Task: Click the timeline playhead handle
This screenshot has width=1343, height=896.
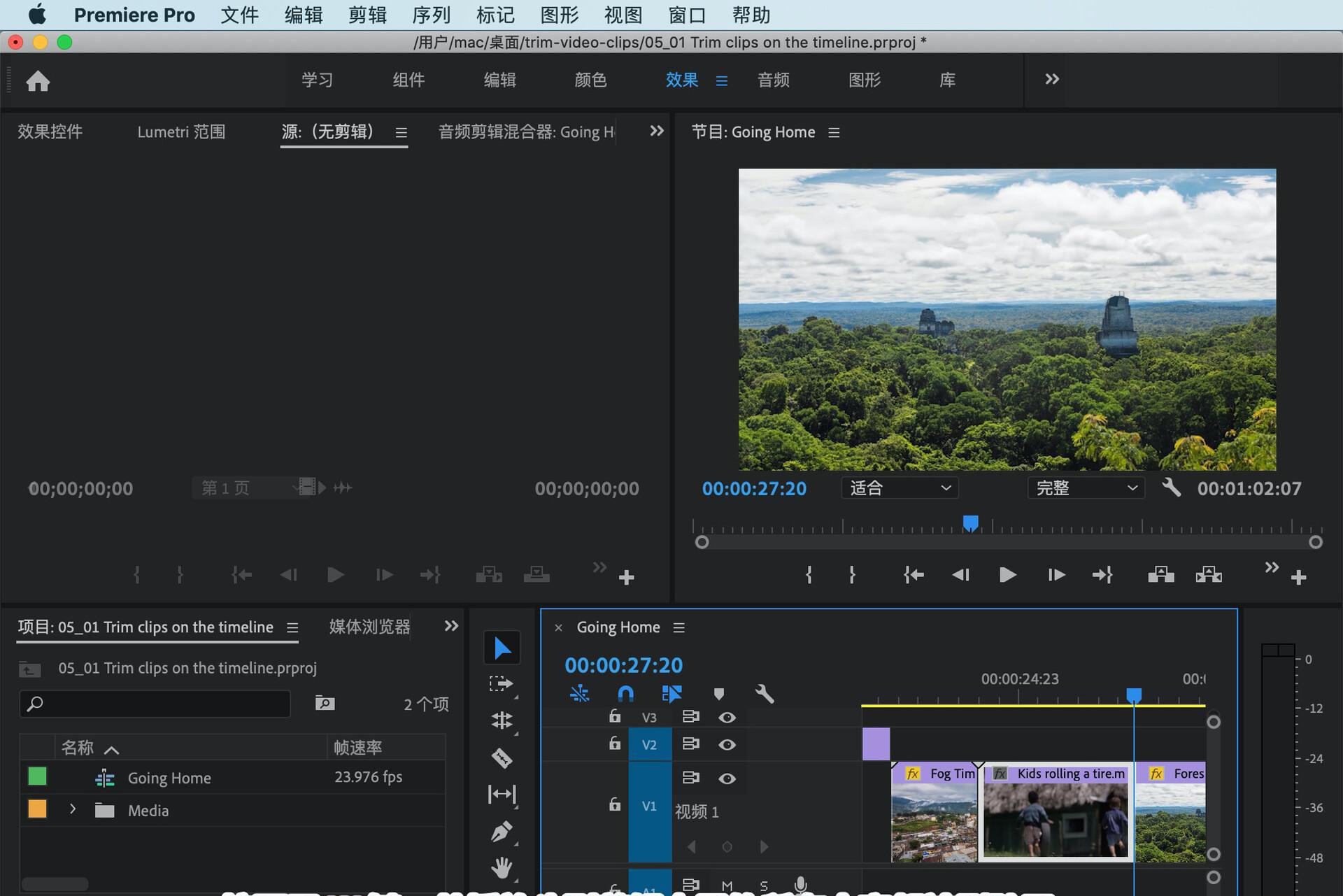Action: point(1134,695)
